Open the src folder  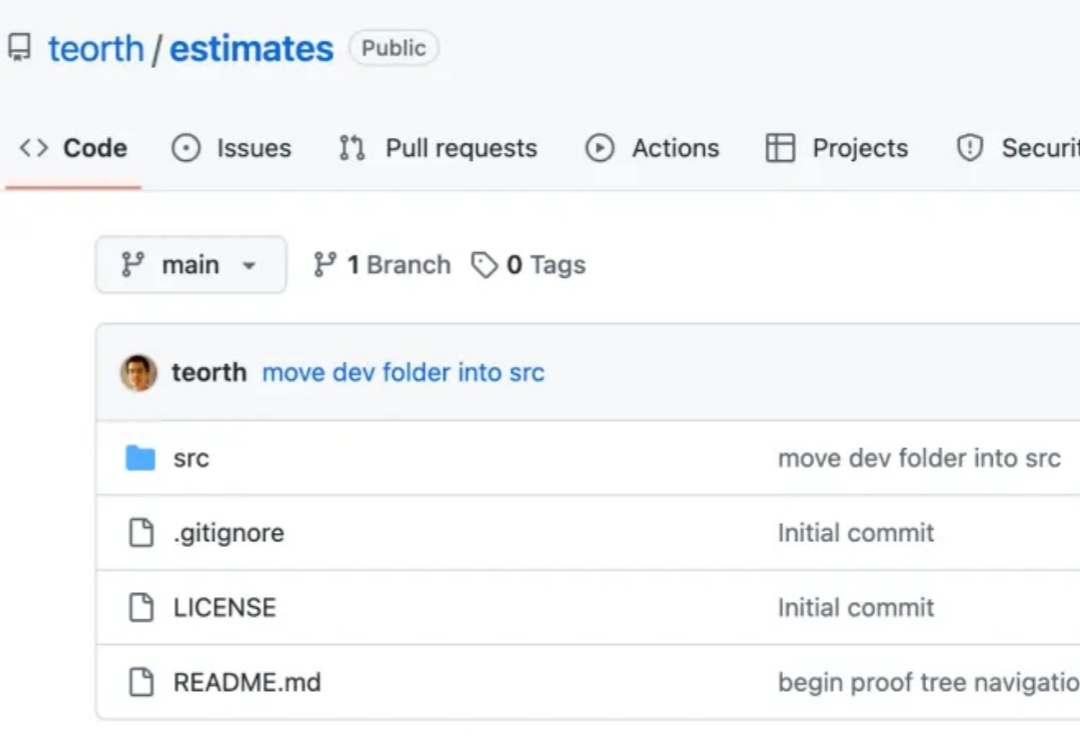coord(191,459)
